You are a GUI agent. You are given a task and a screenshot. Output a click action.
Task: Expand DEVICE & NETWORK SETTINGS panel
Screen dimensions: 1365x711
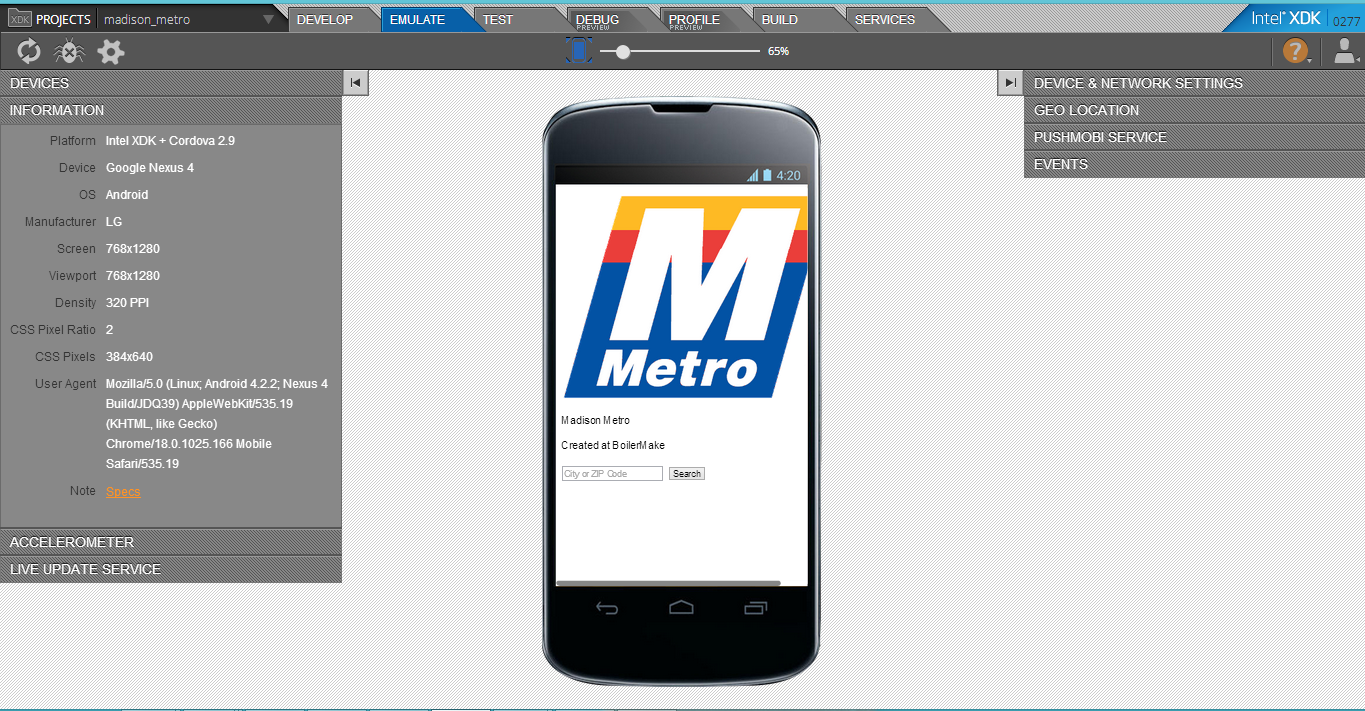tap(1194, 83)
